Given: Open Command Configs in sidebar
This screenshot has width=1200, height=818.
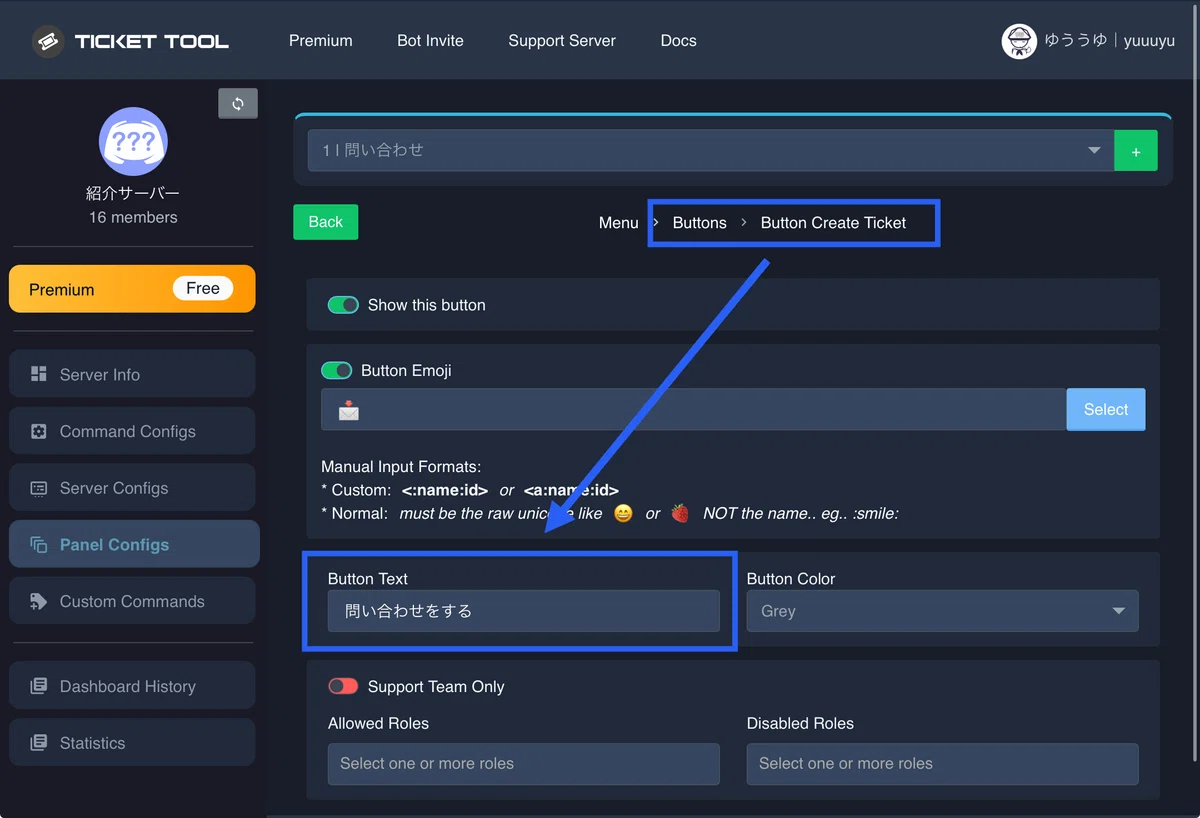Looking at the screenshot, I should 132,431.
